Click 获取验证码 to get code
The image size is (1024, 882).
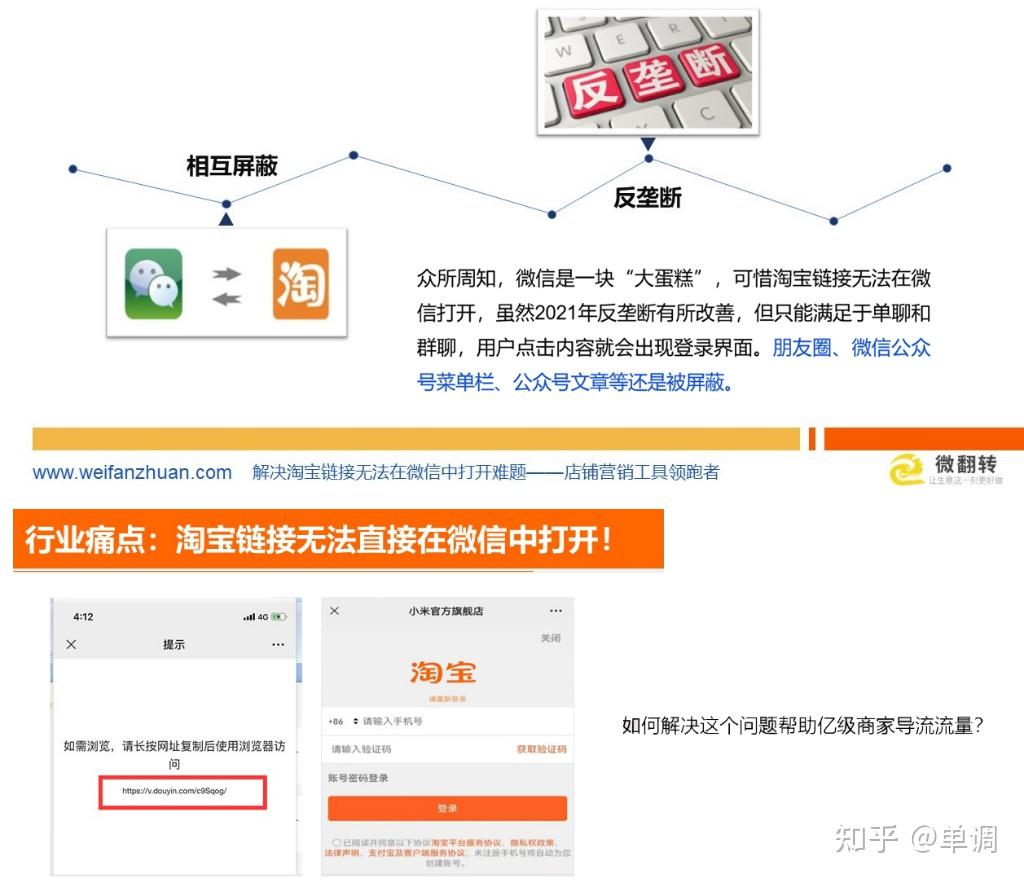click(541, 749)
